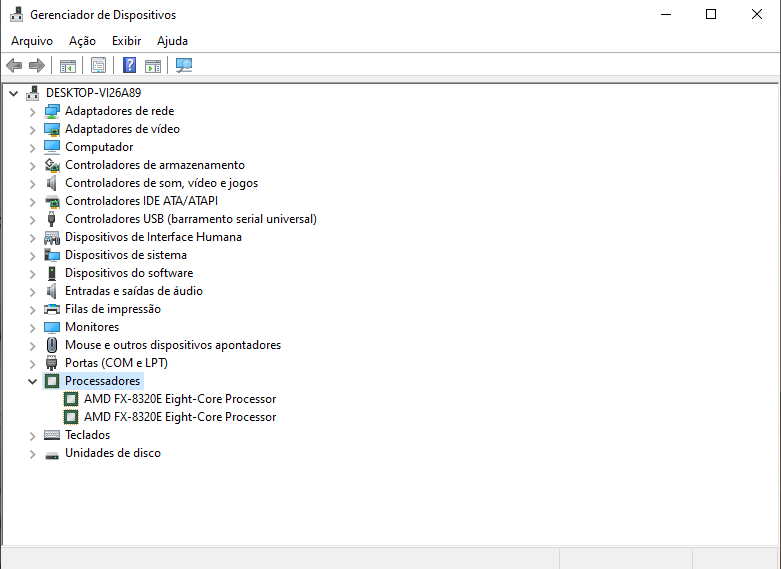Toggle the action pane toolbar icon
Screen dimensions: 781x569
pyautogui.click(x=153, y=65)
